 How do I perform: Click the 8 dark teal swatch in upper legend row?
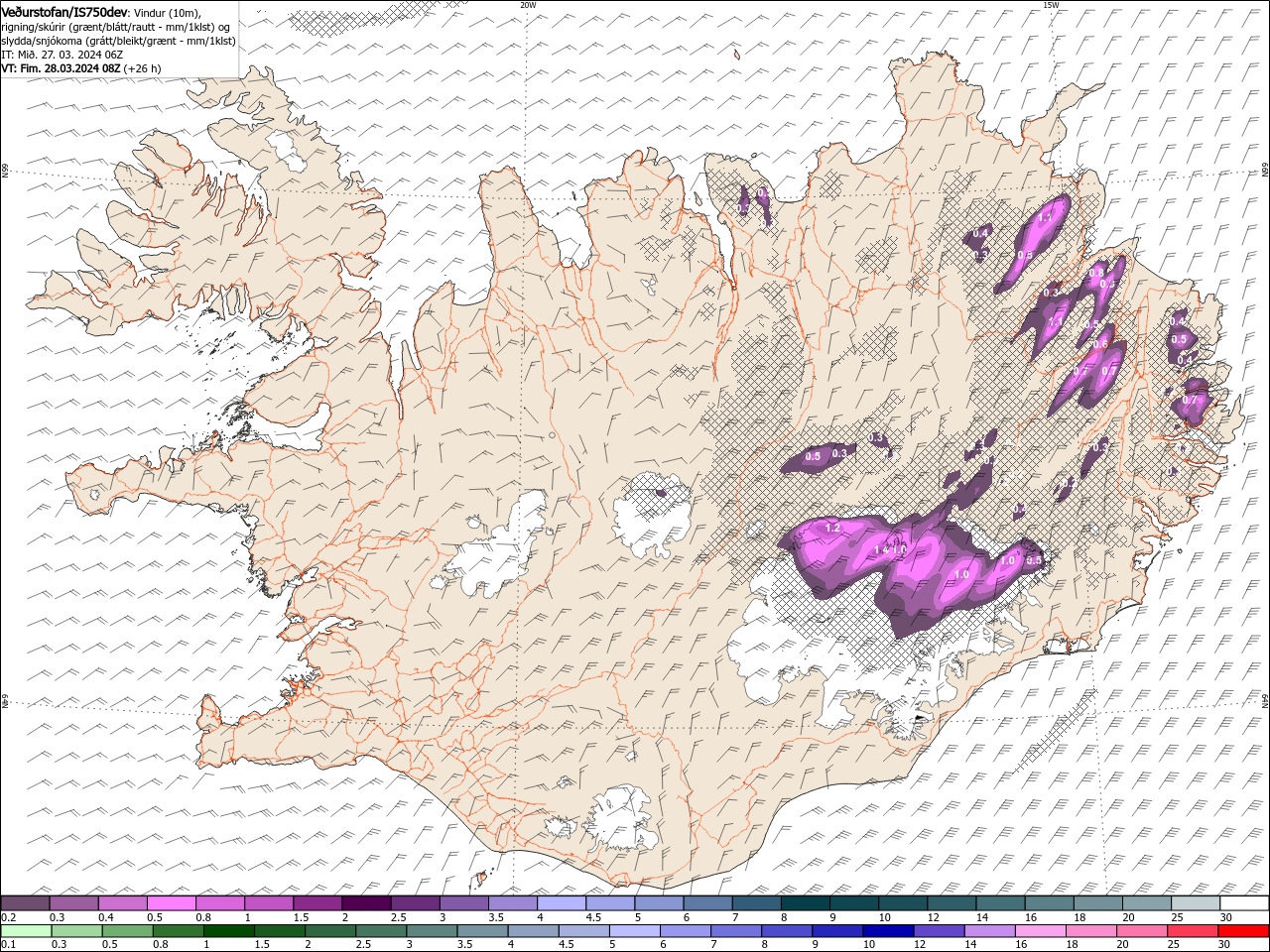tap(805, 903)
